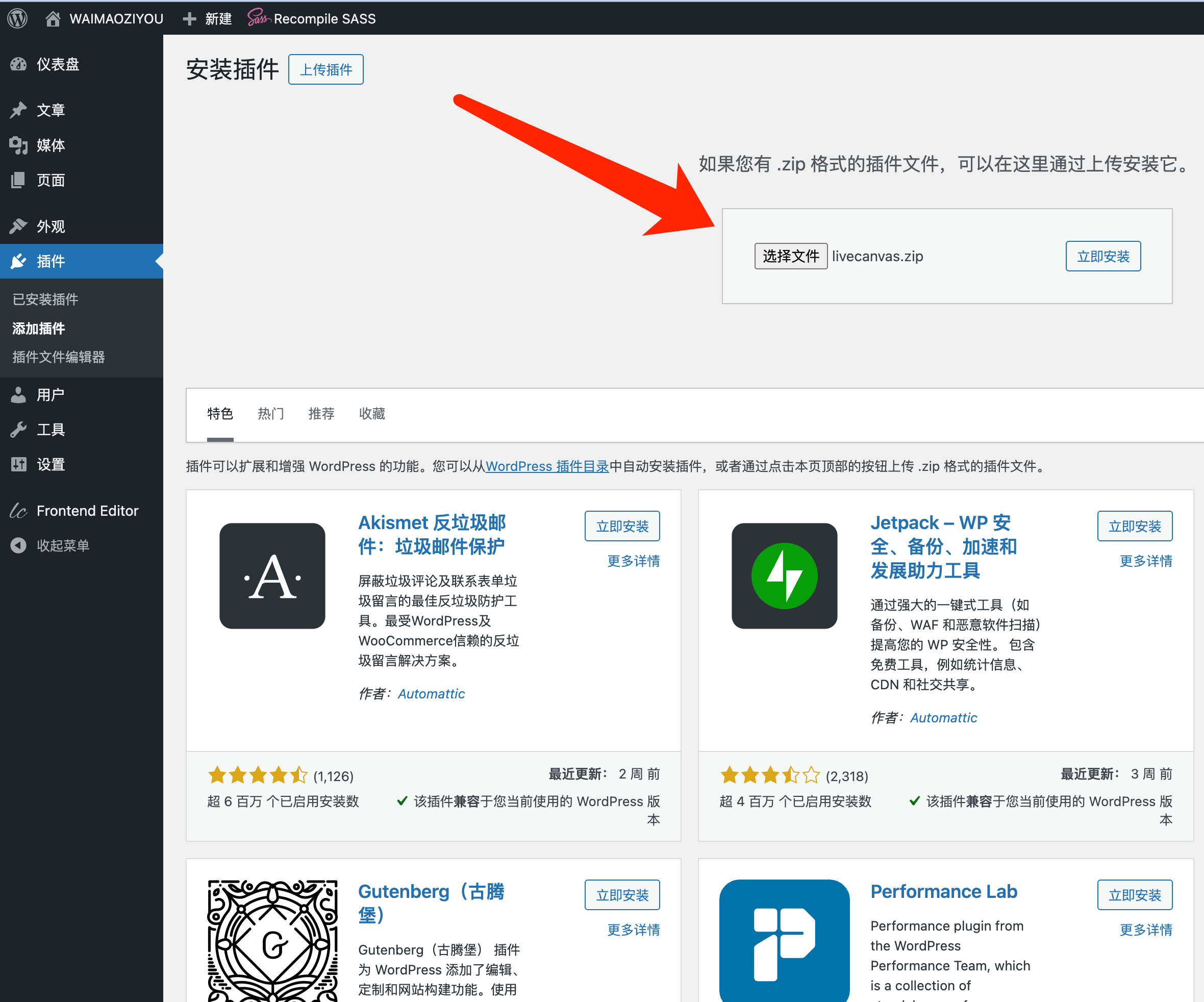
Task: Switch to the 热门 tab
Action: point(270,414)
